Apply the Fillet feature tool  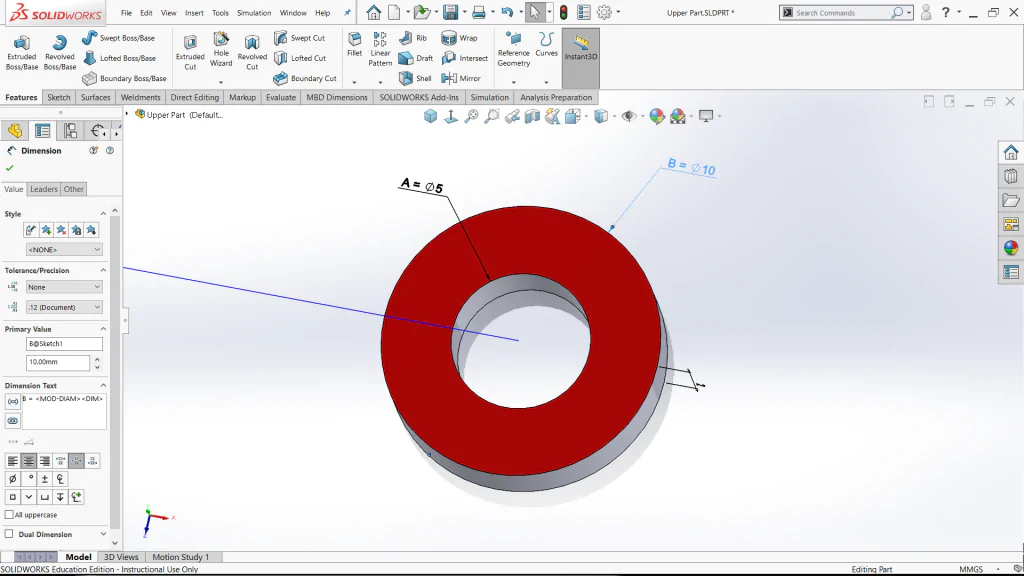(x=355, y=44)
